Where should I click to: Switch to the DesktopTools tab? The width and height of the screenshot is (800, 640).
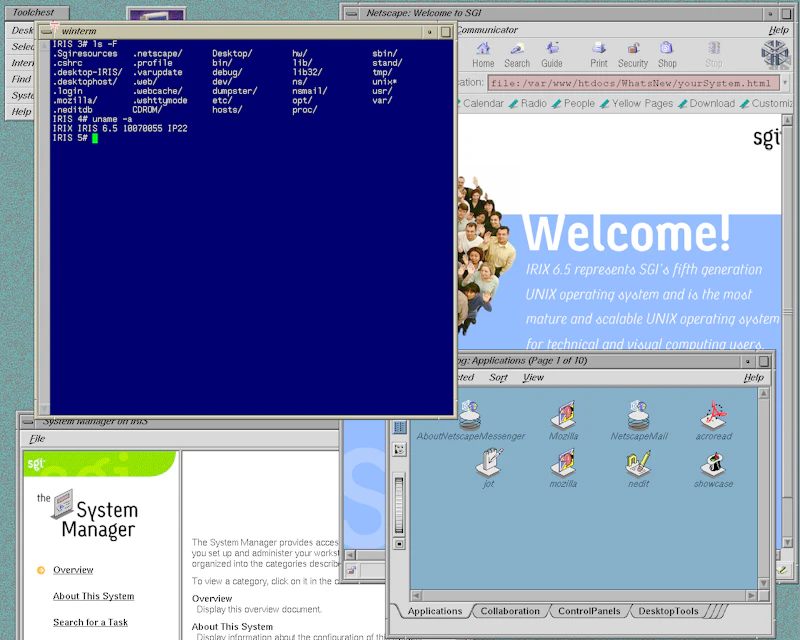click(x=668, y=611)
